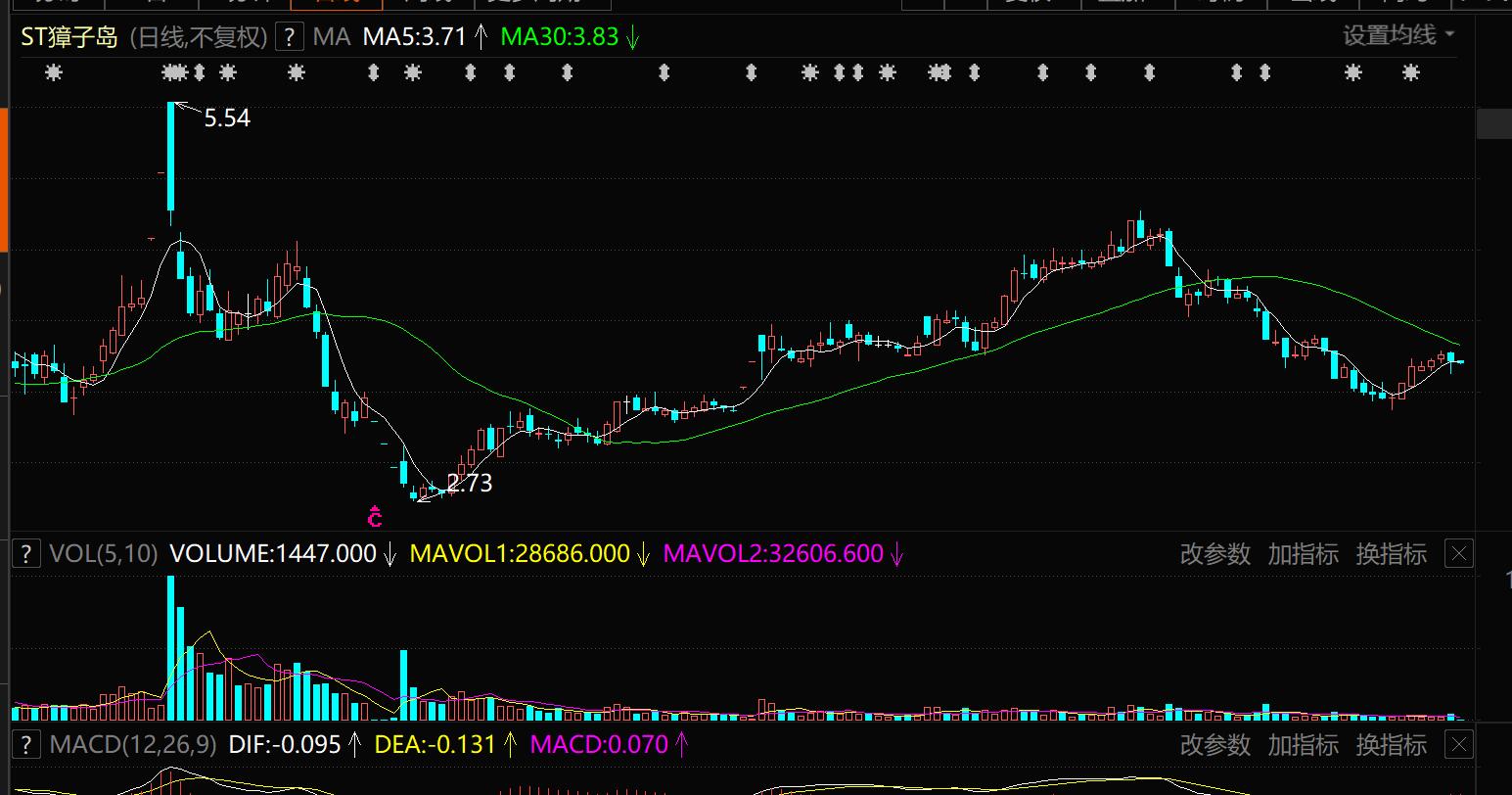Open the 设置均线 dropdown
This screenshot has height=795, width=1512.
coord(1397,35)
